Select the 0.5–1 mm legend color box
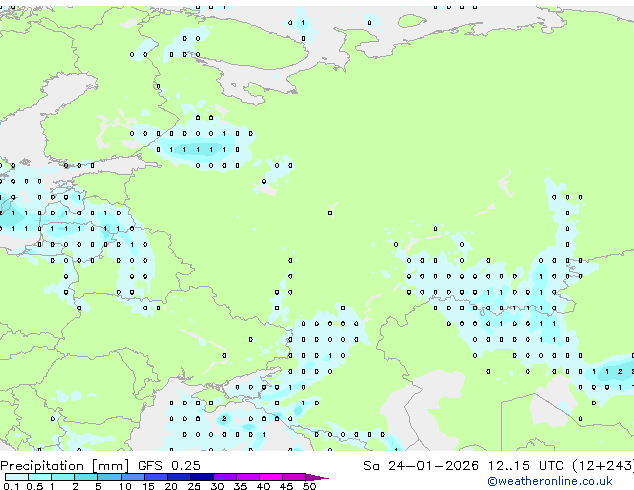634x490 pixels. (40, 477)
